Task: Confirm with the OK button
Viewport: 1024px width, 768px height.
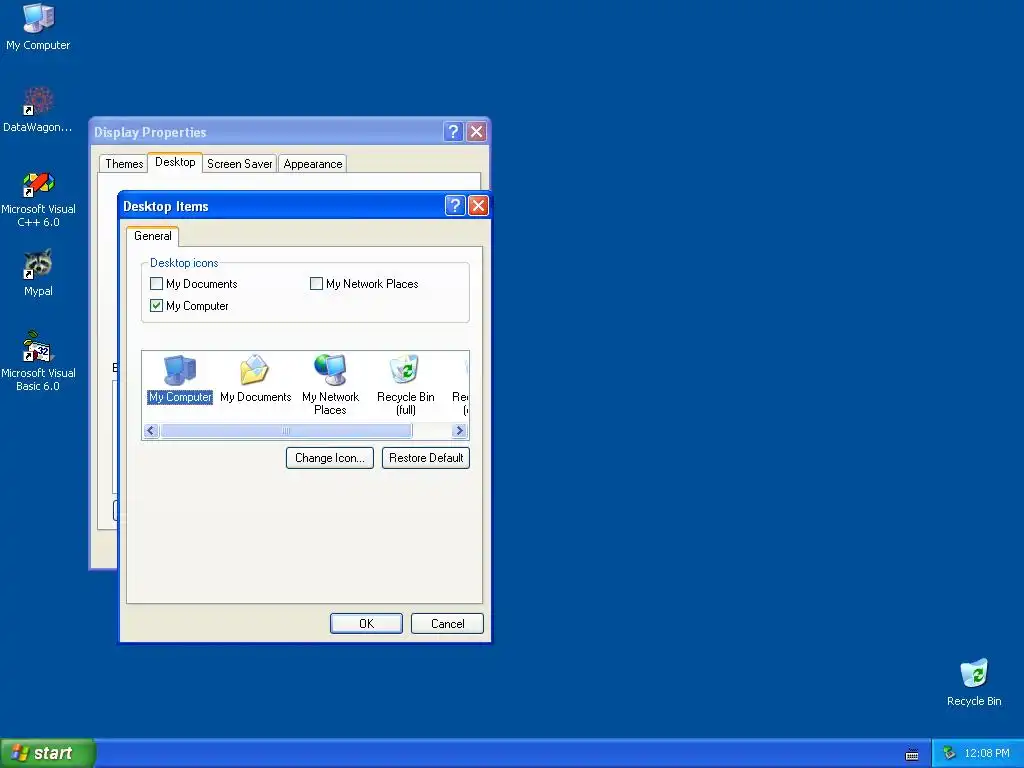Action: pos(366,624)
